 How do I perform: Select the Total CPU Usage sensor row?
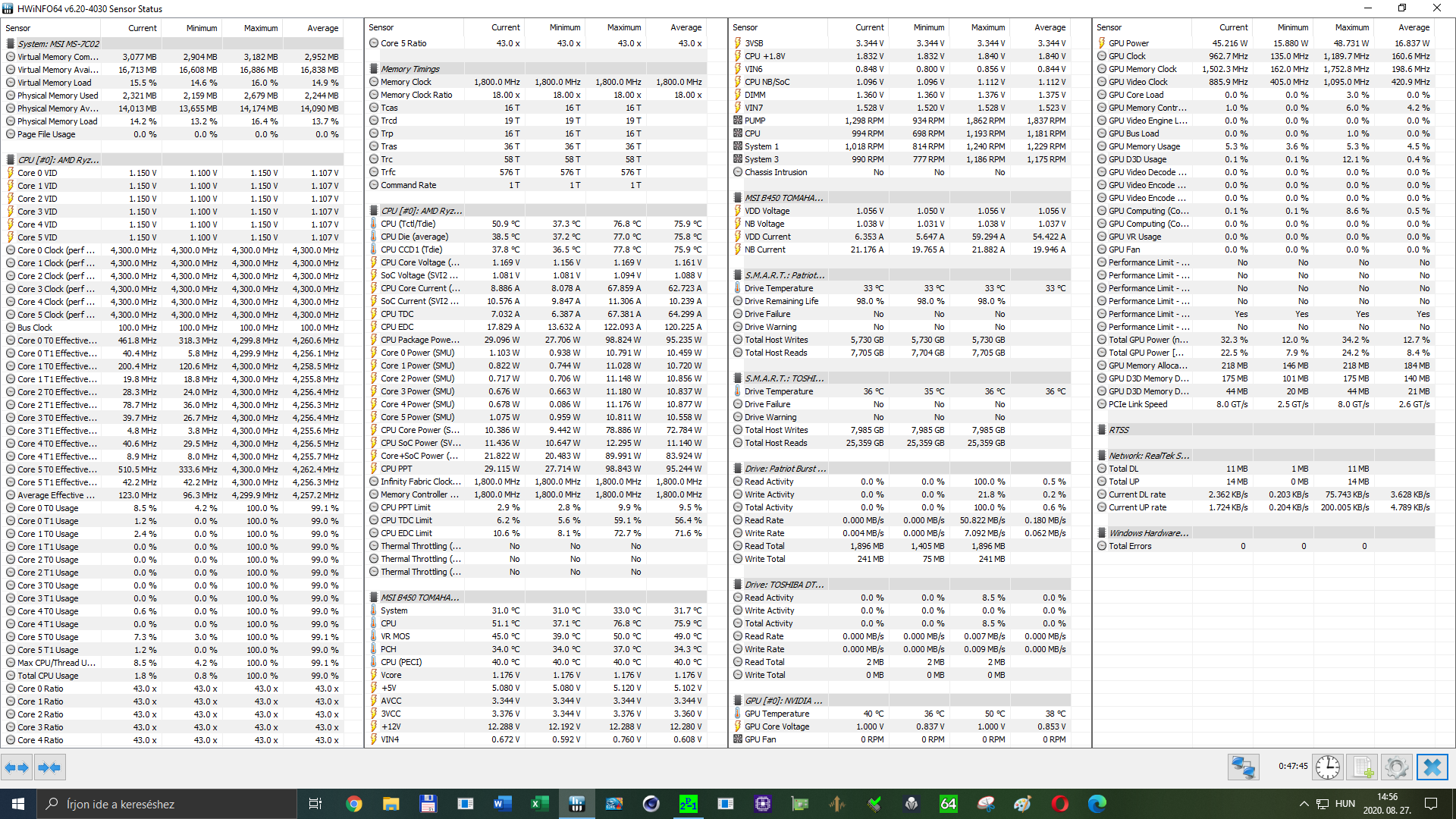48,676
